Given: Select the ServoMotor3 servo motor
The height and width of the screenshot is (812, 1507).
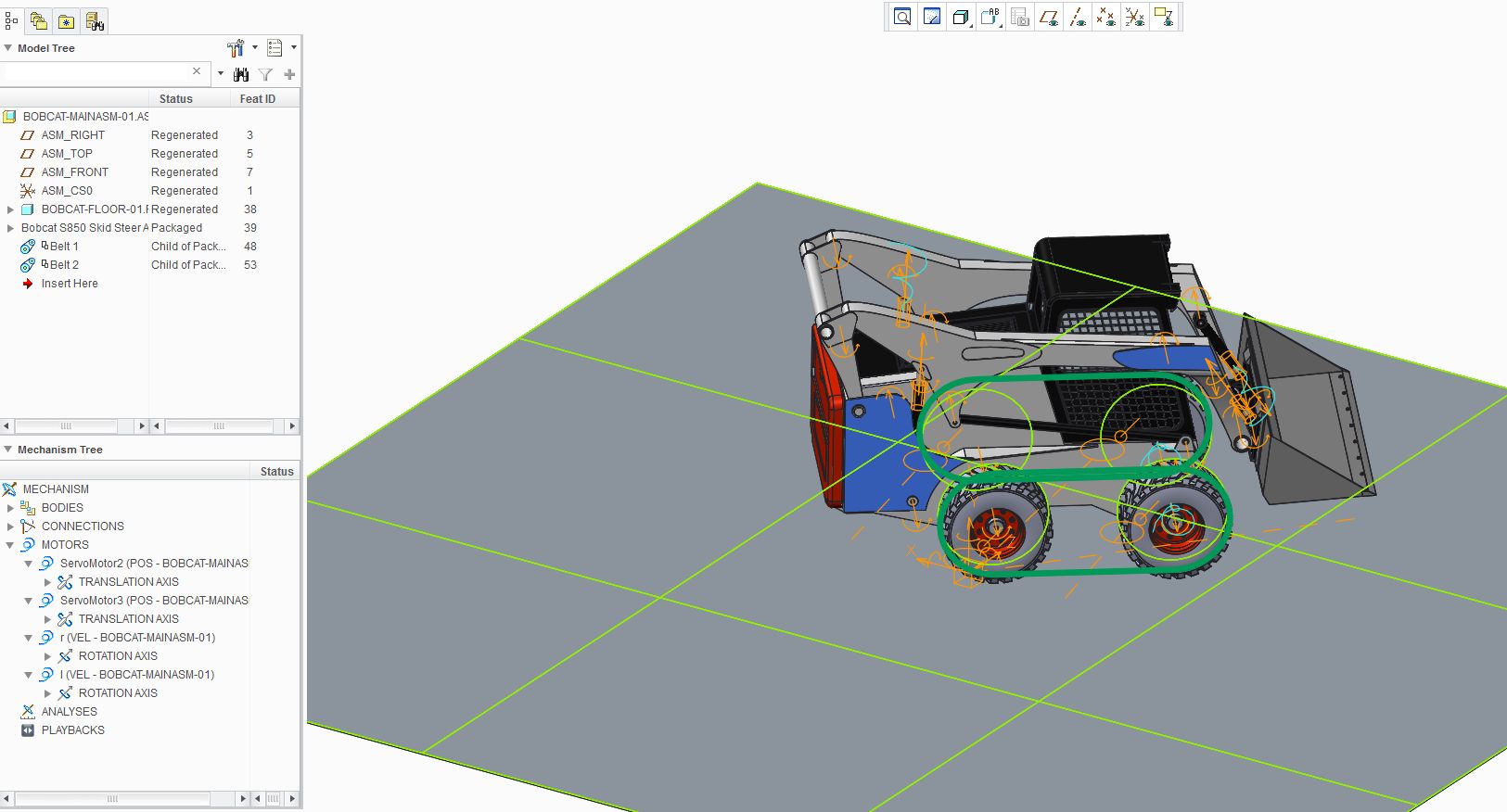Looking at the screenshot, I should coord(154,601).
